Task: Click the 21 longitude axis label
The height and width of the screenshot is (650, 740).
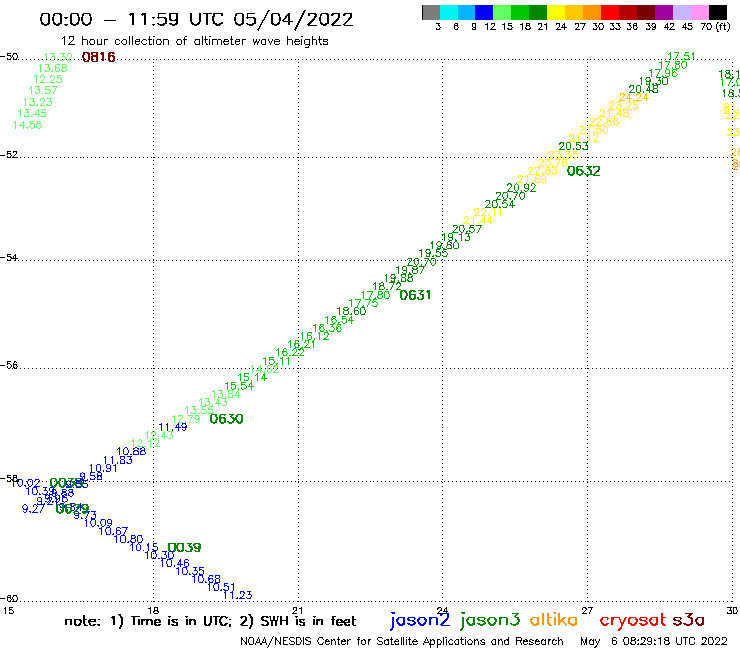Action: point(298,610)
